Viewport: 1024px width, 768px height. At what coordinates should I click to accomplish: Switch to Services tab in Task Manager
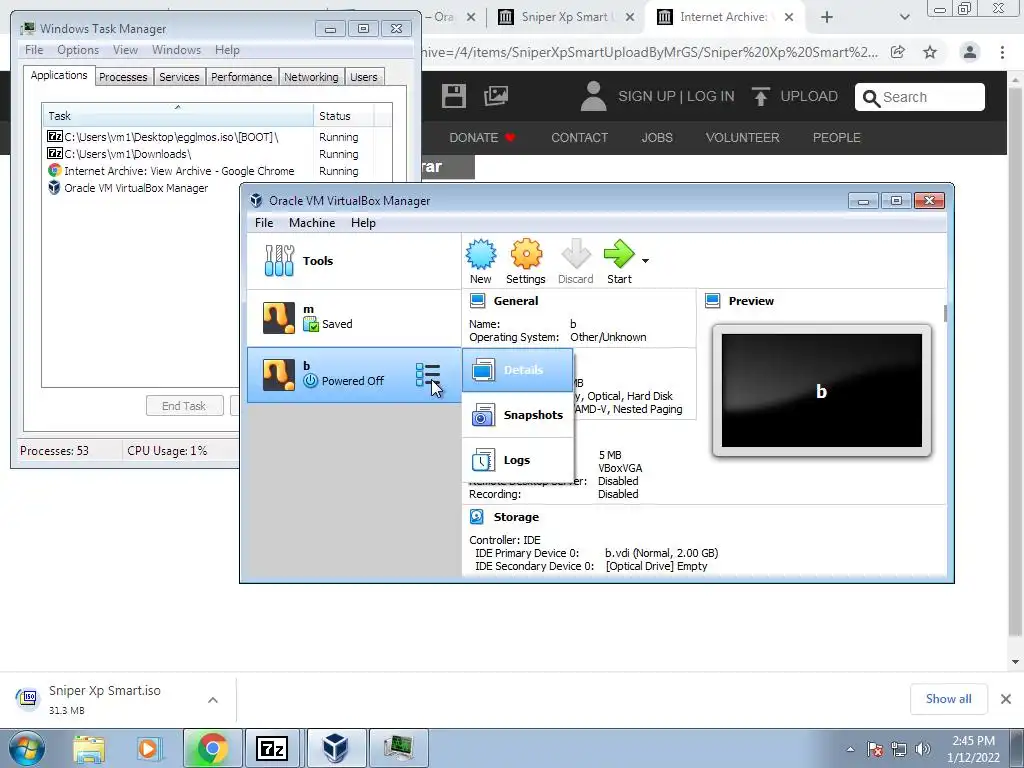point(179,77)
